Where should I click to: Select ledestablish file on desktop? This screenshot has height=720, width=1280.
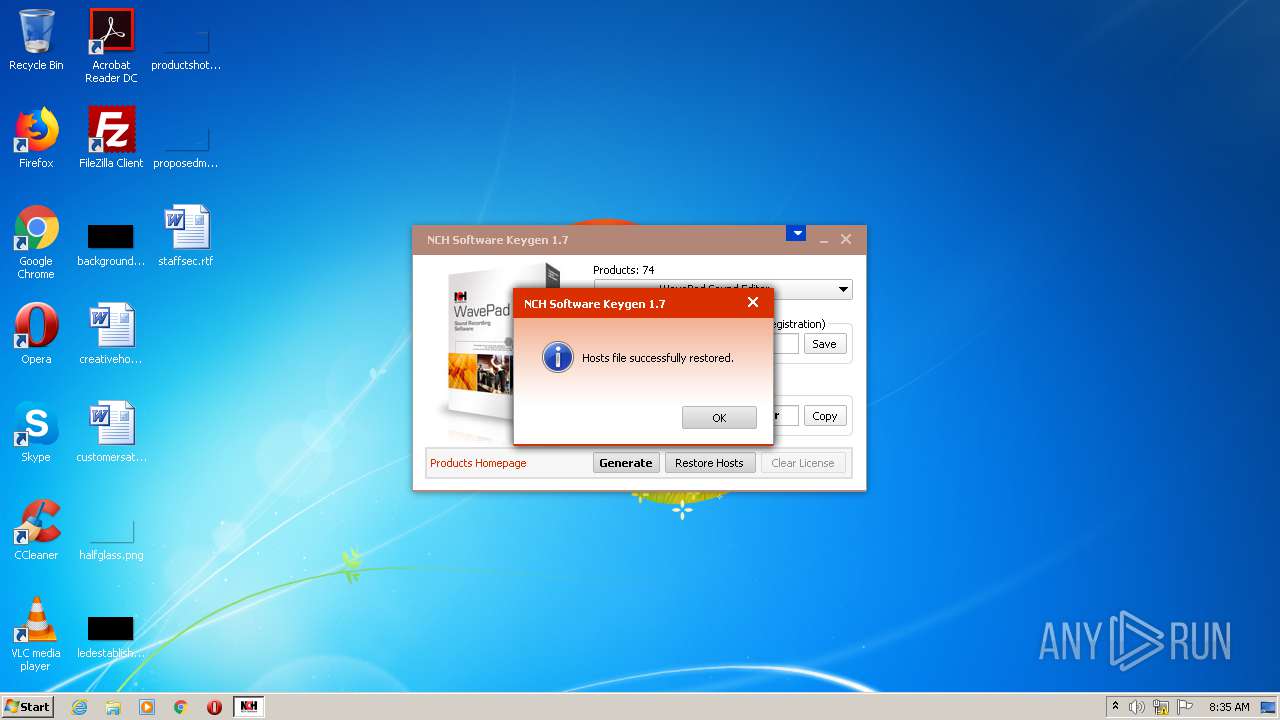coord(111,638)
